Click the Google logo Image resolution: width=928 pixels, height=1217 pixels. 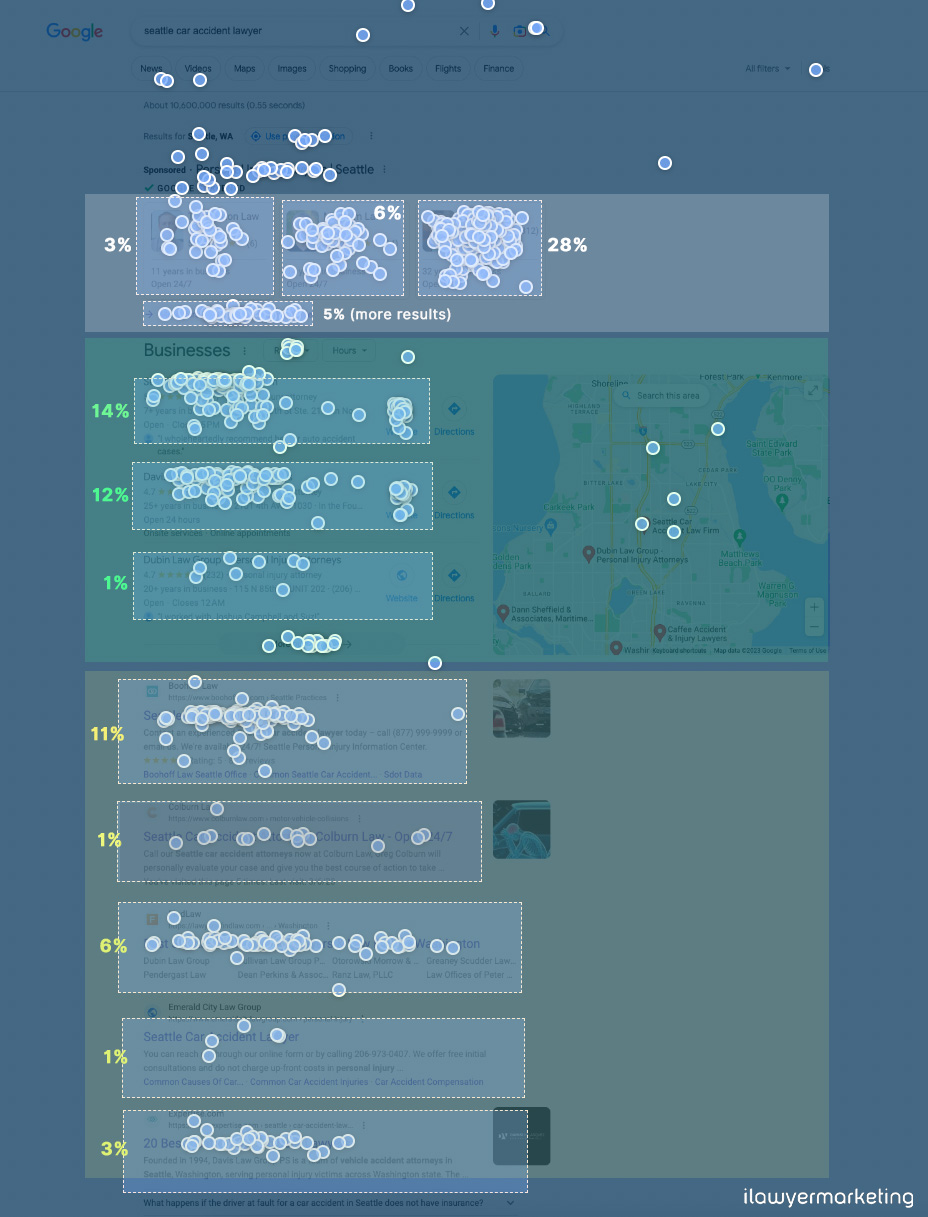click(x=75, y=32)
